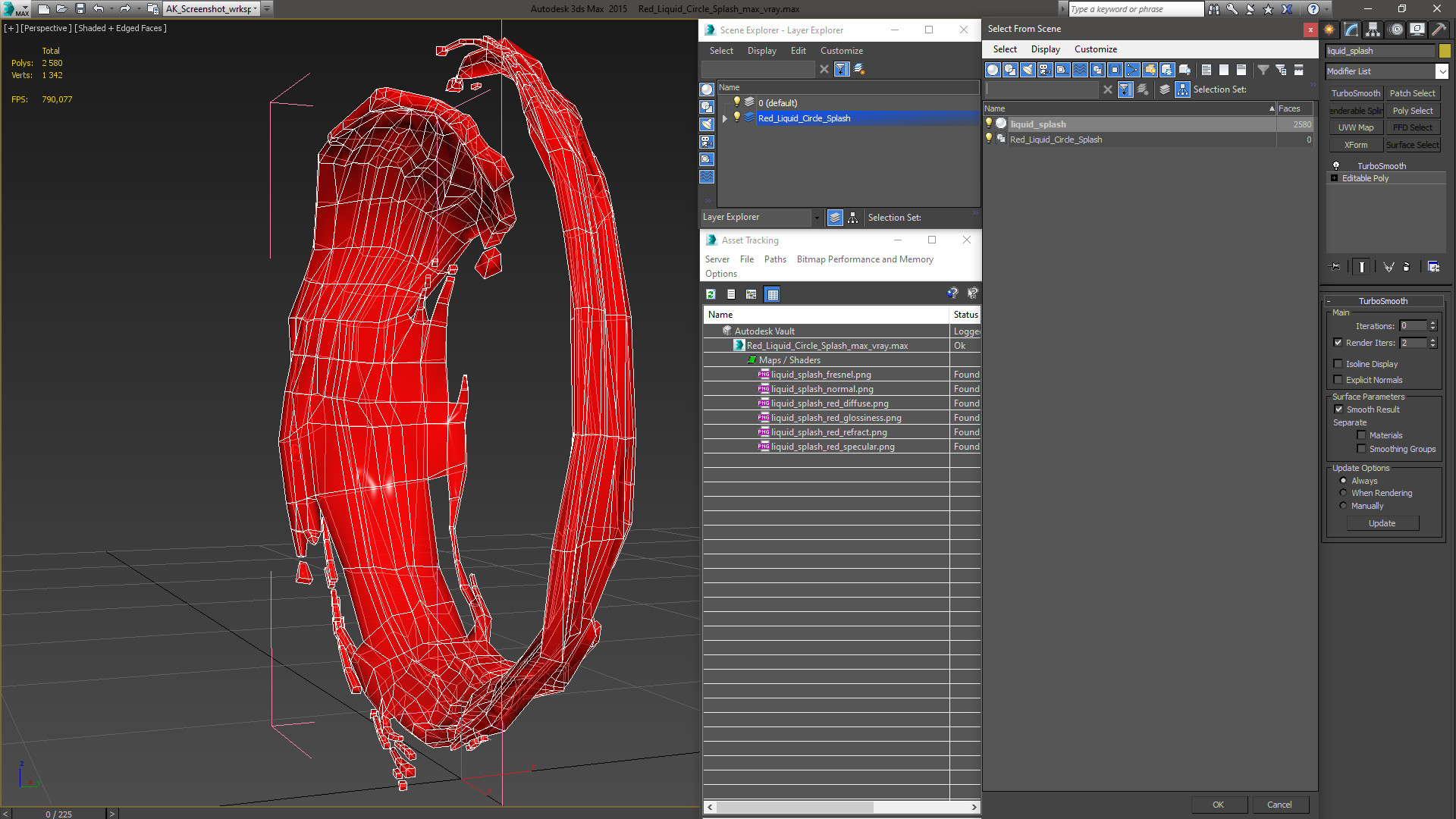Click the yellow object color swatch

1445,51
